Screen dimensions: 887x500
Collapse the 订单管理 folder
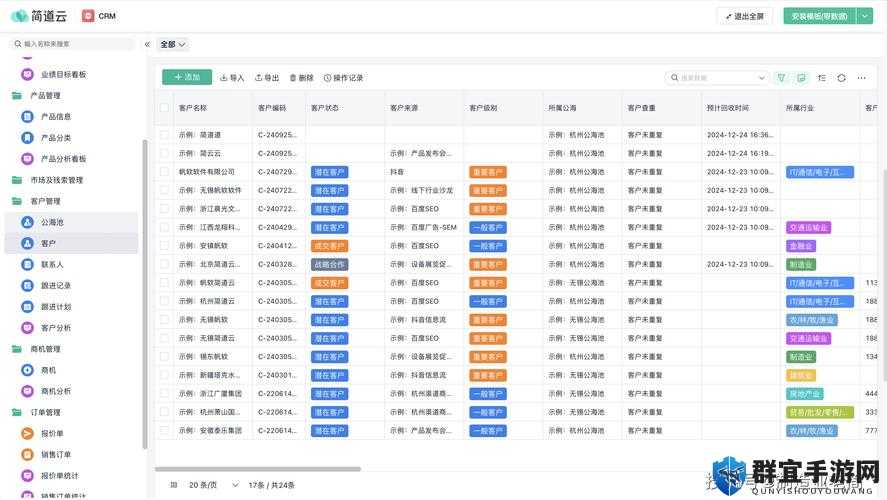pyautogui.click(x=17, y=412)
